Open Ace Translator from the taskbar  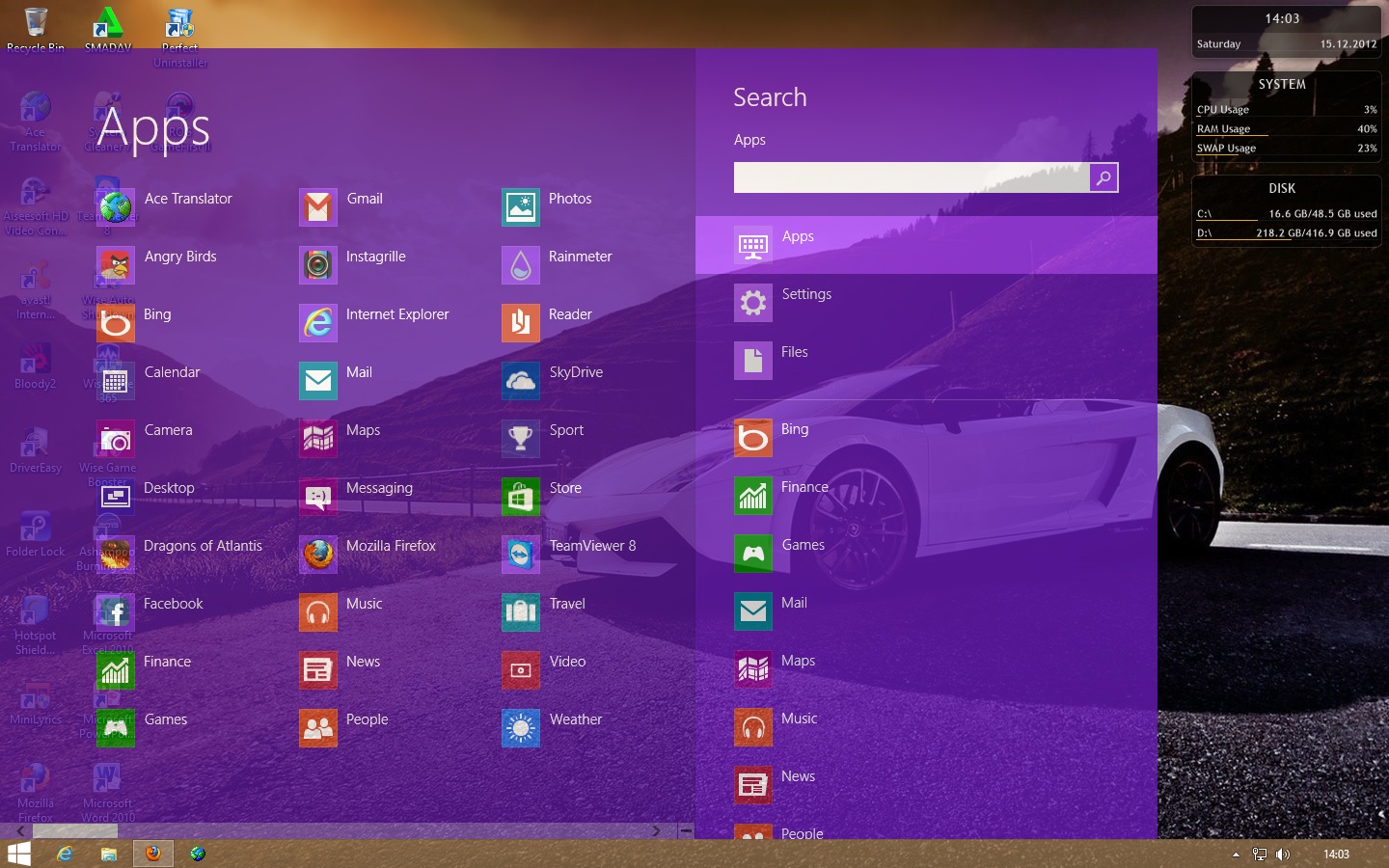pos(198,854)
